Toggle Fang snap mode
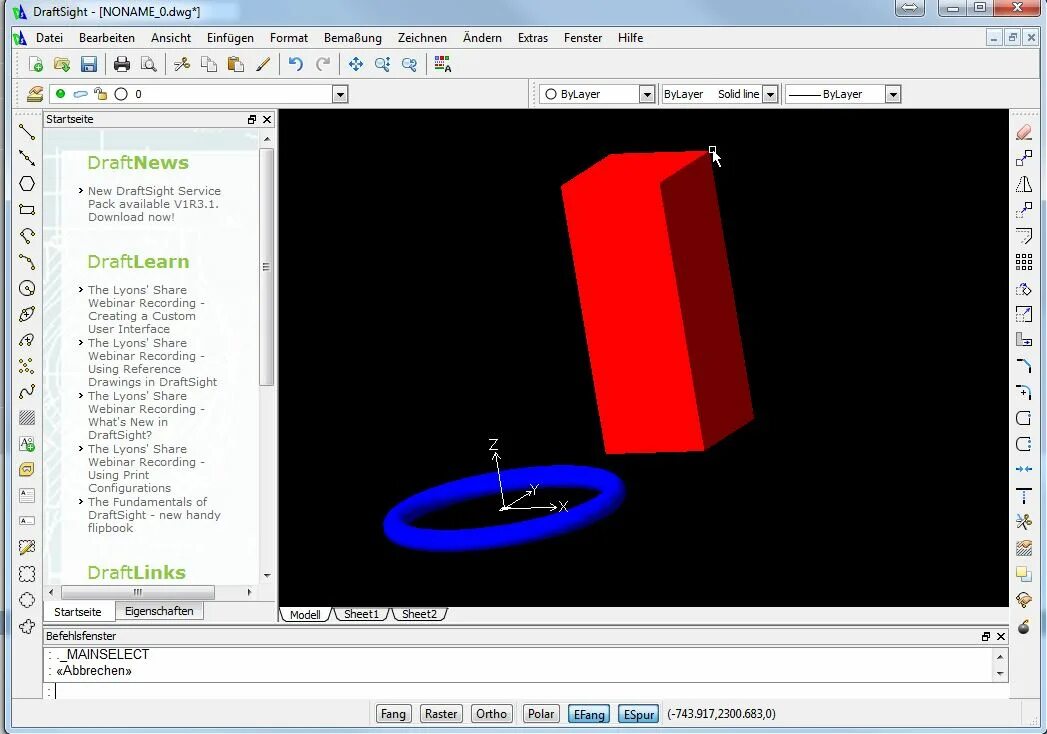Image resolution: width=1047 pixels, height=734 pixels. (393, 714)
